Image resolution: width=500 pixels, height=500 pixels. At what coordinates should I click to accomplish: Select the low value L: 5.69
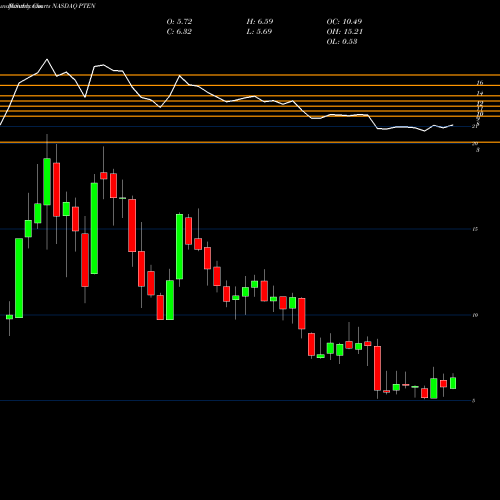[x=259, y=32]
